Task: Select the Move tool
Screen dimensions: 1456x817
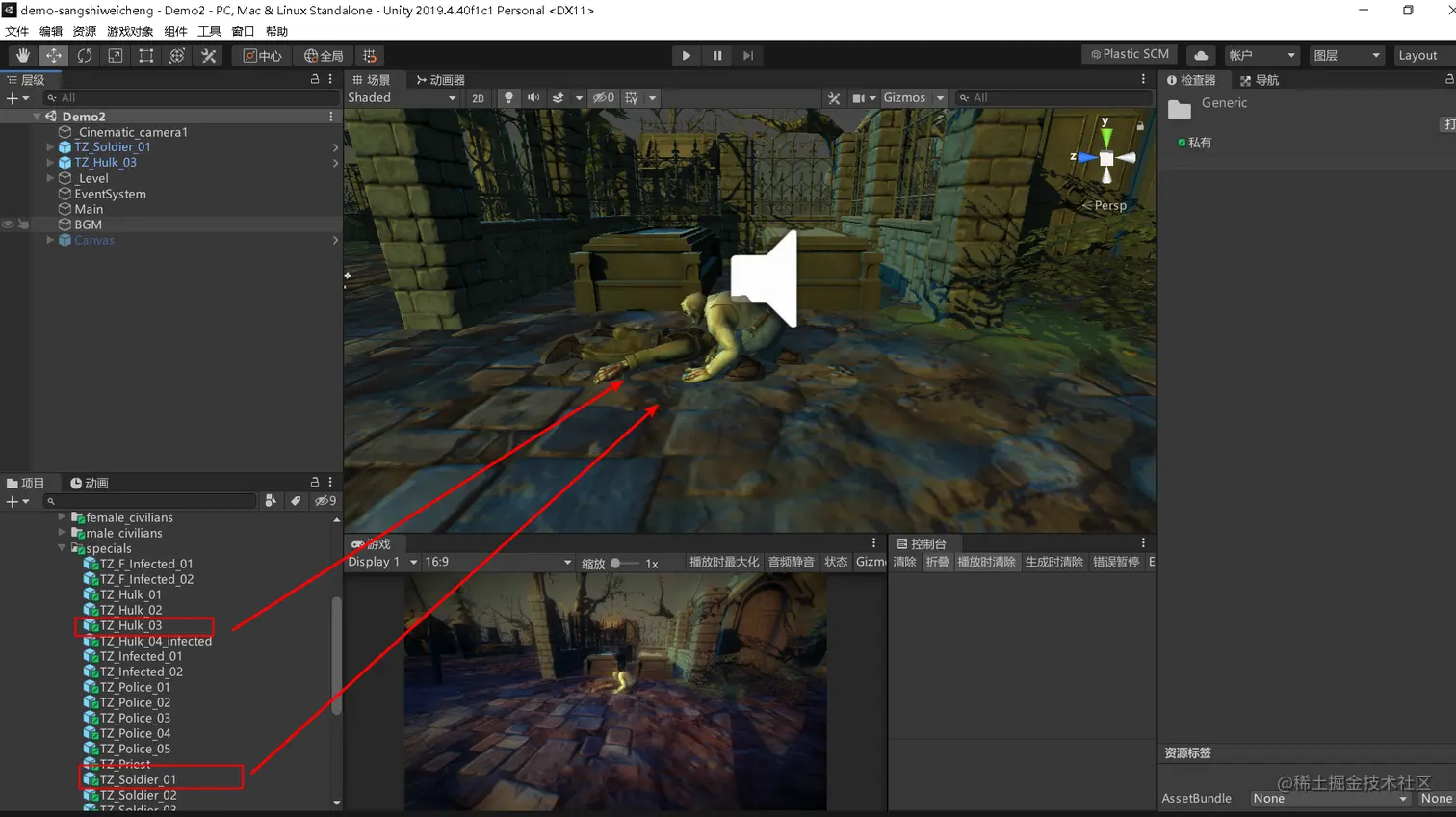Action: click(x=54, y=56)
